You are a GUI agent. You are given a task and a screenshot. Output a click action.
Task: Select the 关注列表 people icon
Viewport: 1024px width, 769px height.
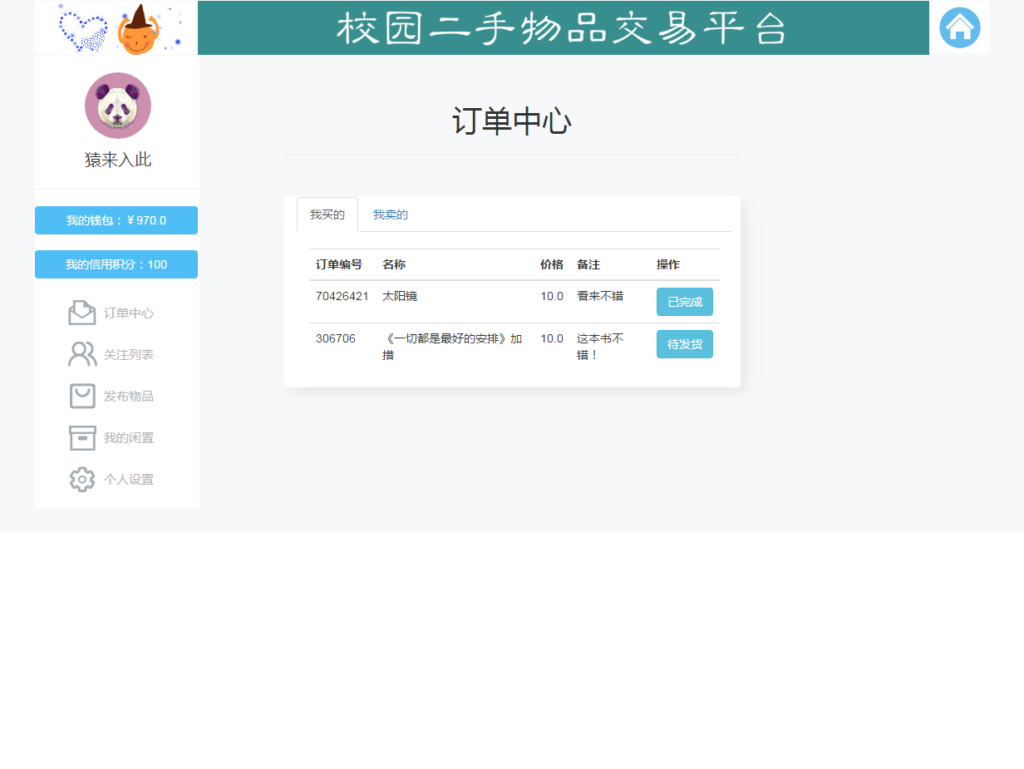82,354
